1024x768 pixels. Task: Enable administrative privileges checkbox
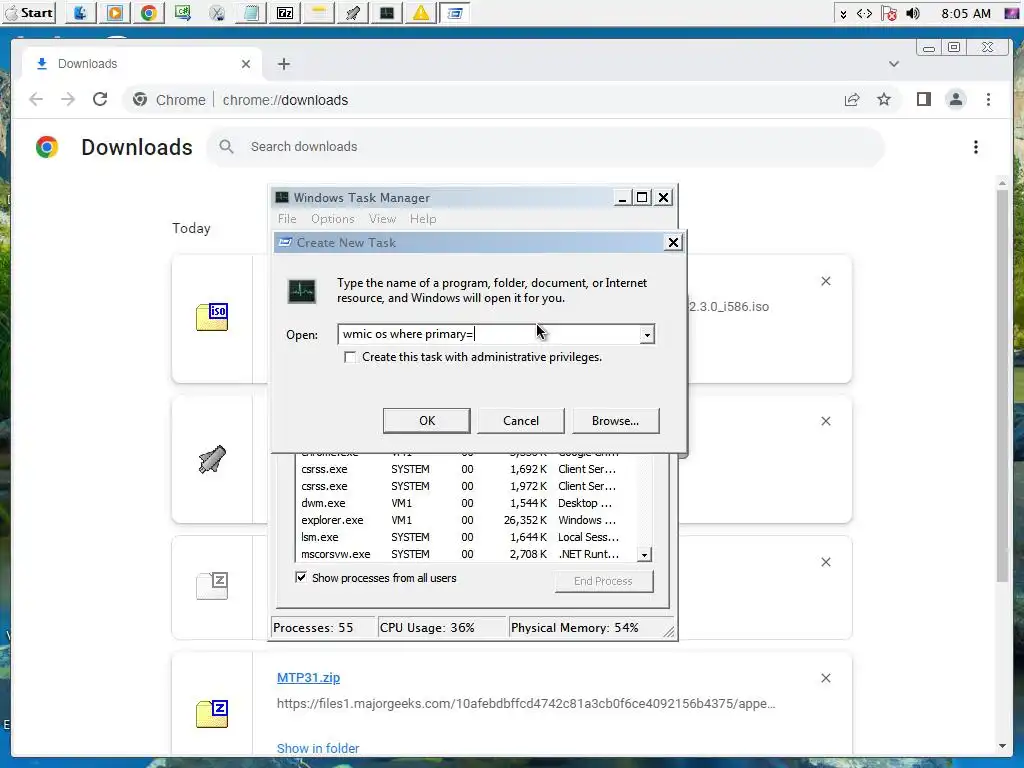click(x=350, y=357)
